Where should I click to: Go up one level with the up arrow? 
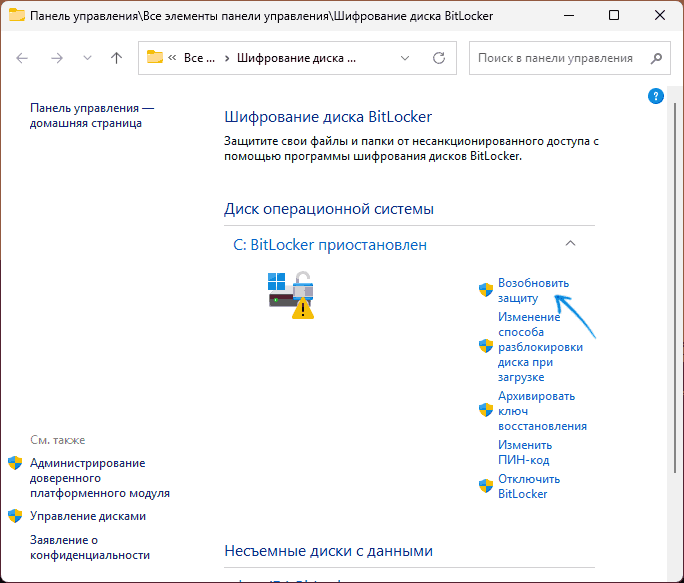click(116, 58)
